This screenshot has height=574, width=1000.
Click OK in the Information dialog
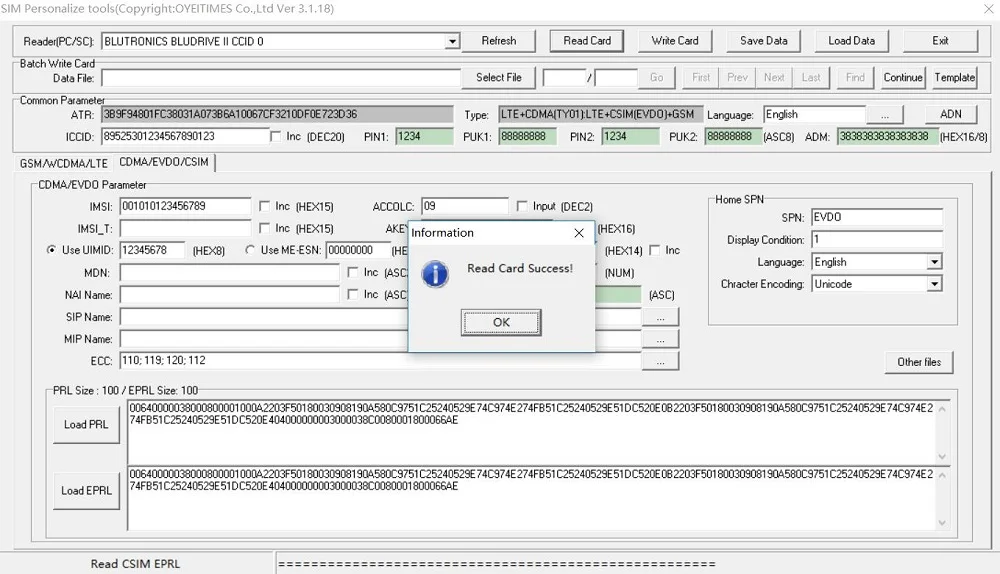501,322
